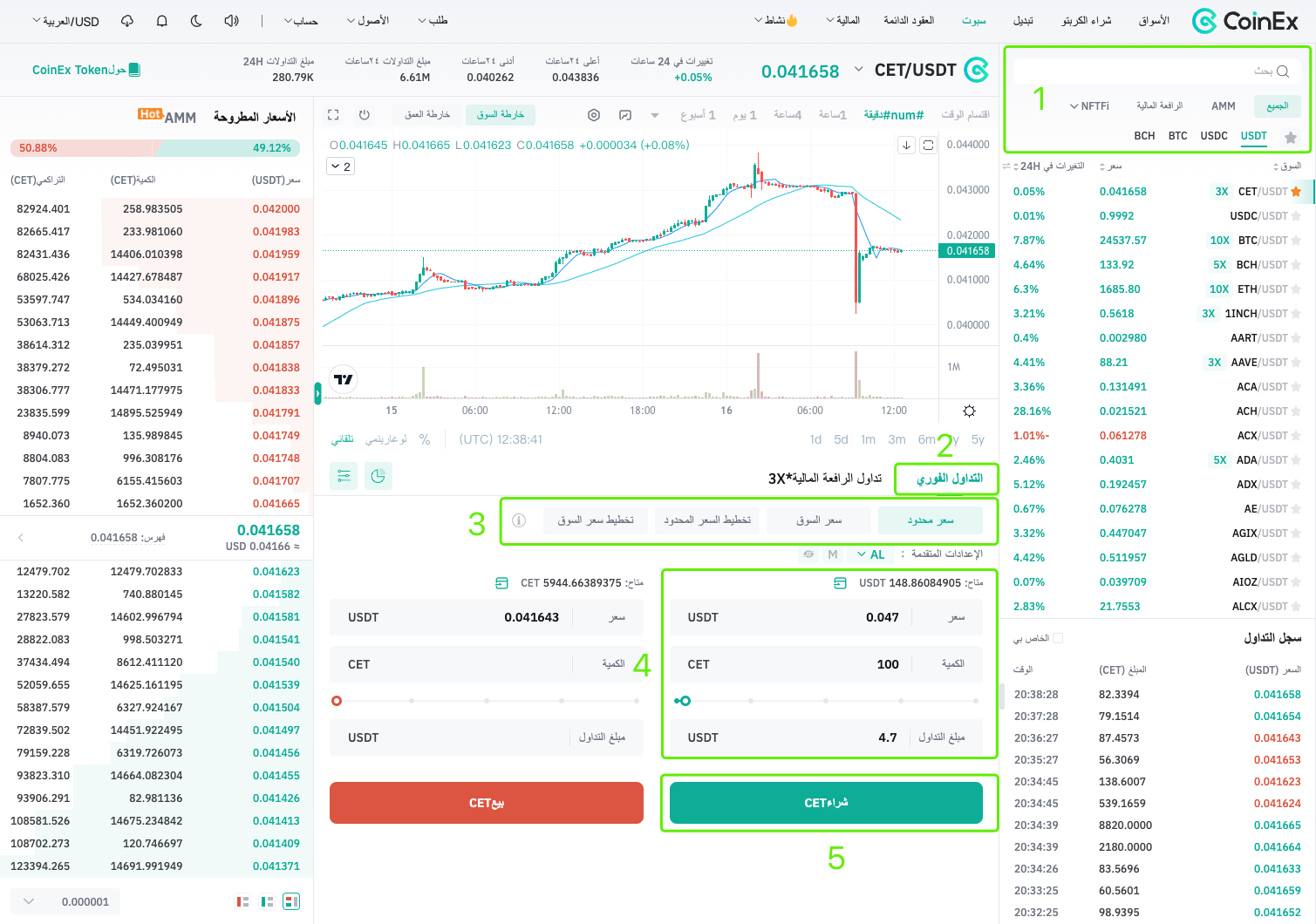1316x924 pixels.
Task: Select the USDC market tab
Action: point(1214,136)
